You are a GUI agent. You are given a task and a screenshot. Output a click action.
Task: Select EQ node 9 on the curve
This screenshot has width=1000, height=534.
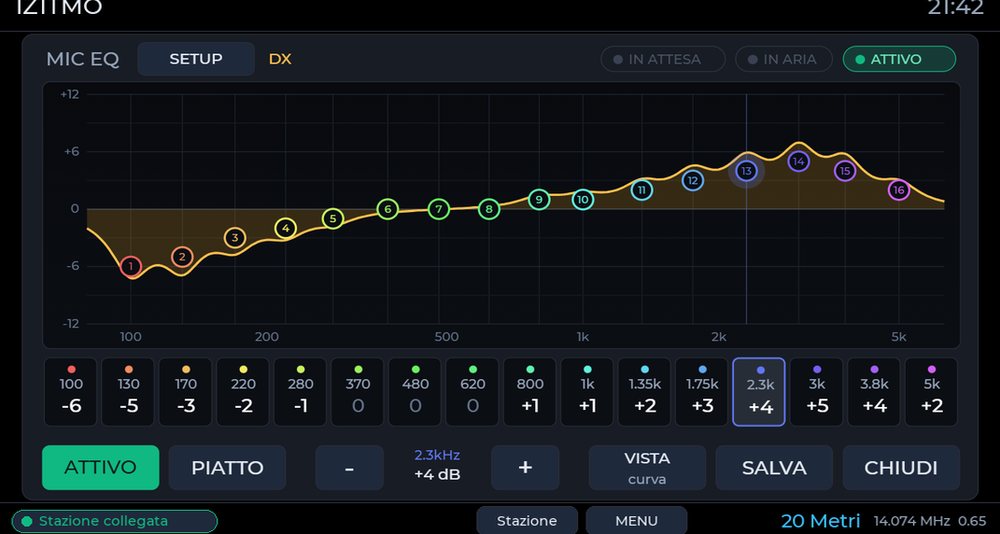pyautogui.click(x=539, y=200)
